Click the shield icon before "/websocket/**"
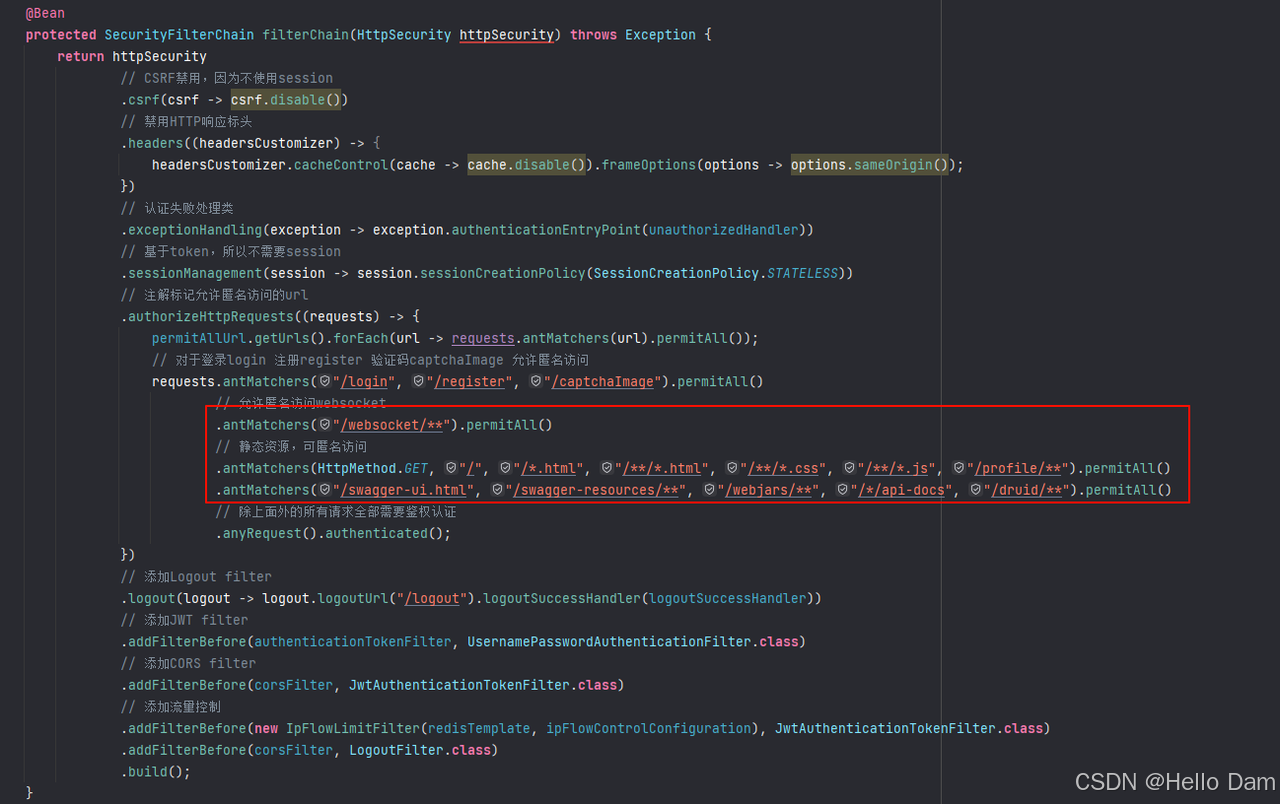The image size is (1280, 804). tap(324, 424)
